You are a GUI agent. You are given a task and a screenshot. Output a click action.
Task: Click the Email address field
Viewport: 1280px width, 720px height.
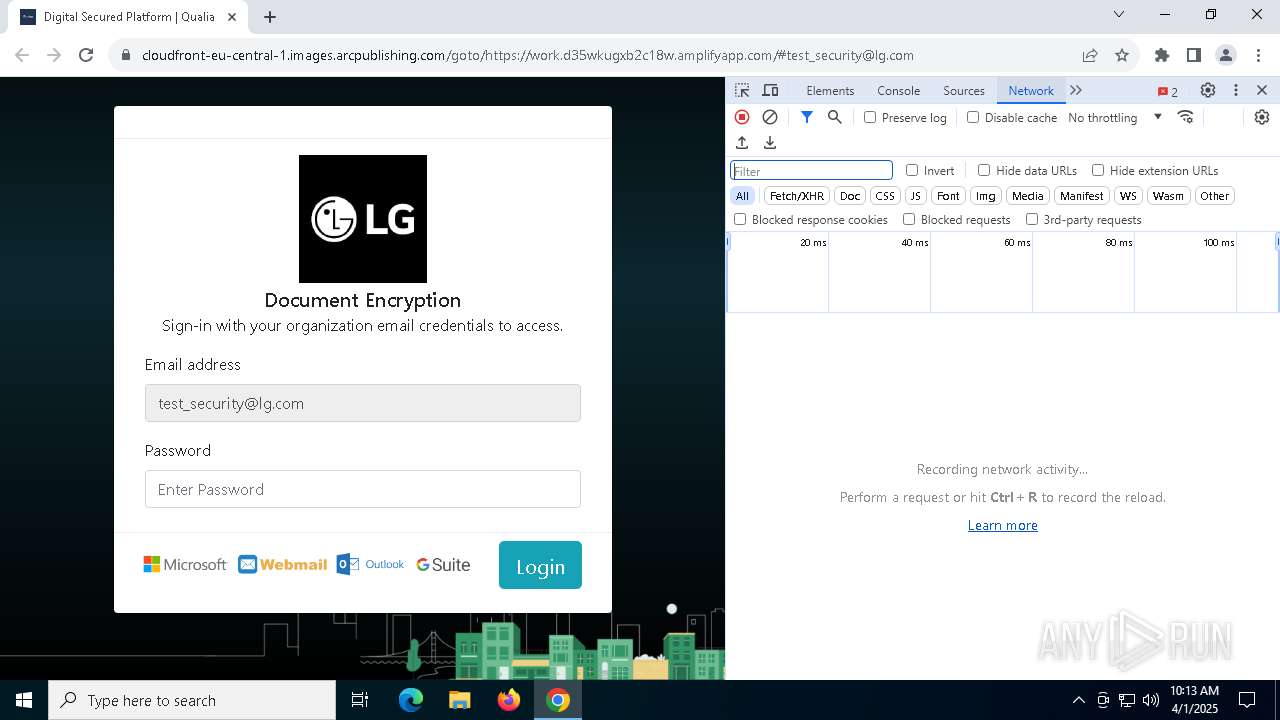coord(363,403)
